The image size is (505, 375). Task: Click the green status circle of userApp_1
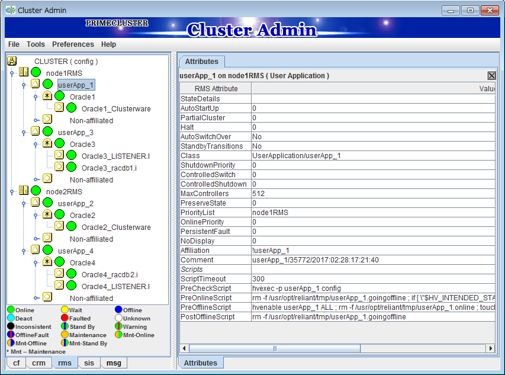(48, 84)
